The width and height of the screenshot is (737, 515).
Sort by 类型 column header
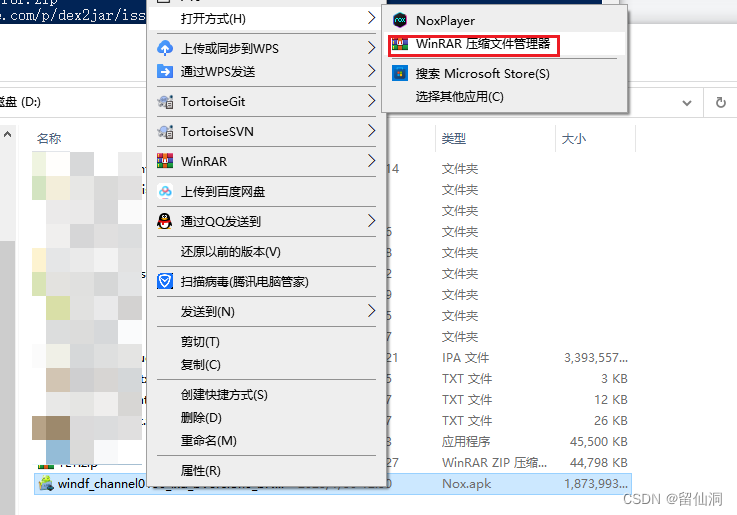[x=454, y=139]
